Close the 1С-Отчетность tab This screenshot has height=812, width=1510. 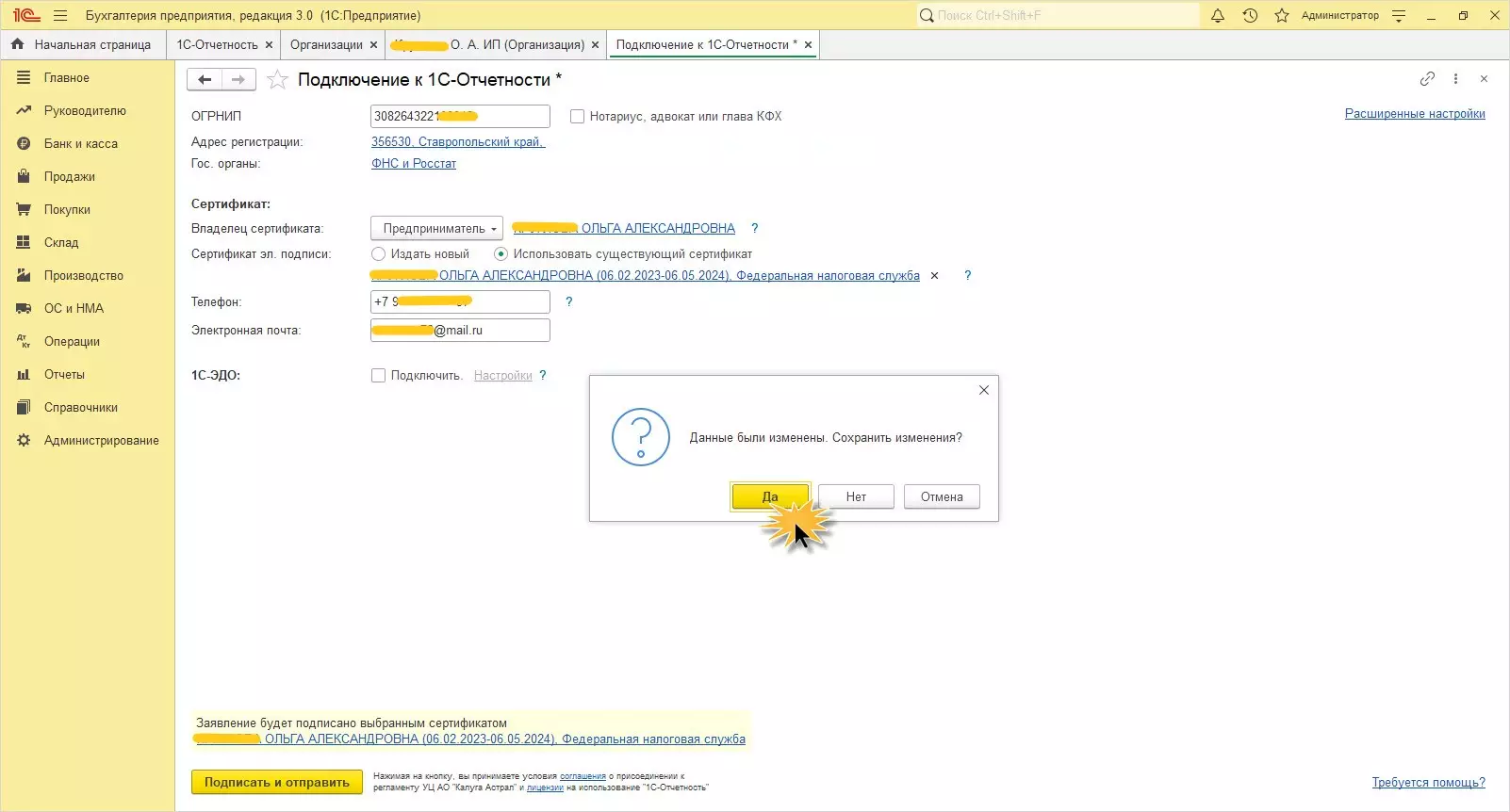click(269, 44)
